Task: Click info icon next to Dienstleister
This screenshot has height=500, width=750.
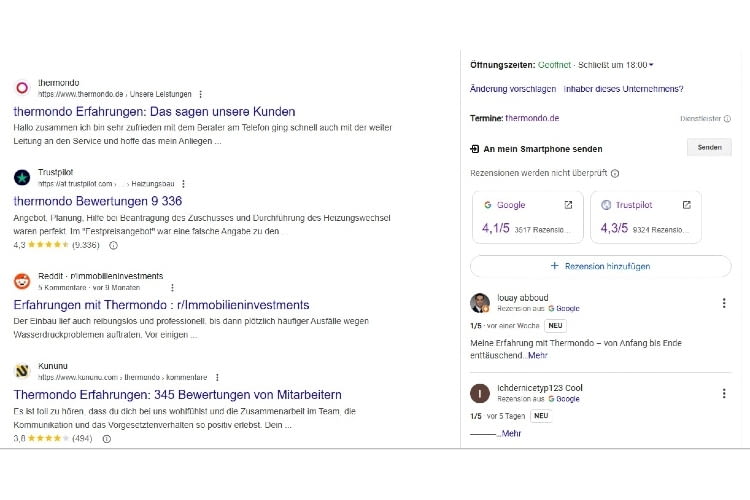Action: coord(727,119)
